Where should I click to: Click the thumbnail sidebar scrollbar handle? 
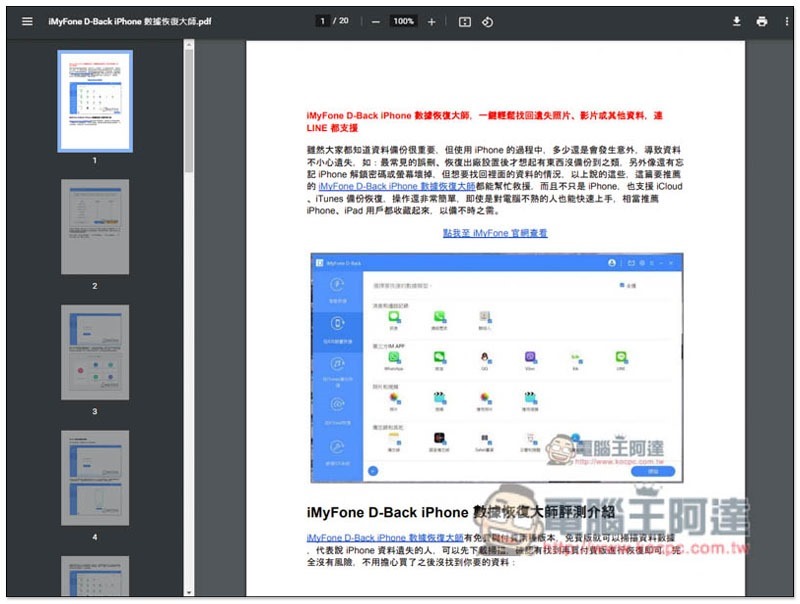click(189, 110)
